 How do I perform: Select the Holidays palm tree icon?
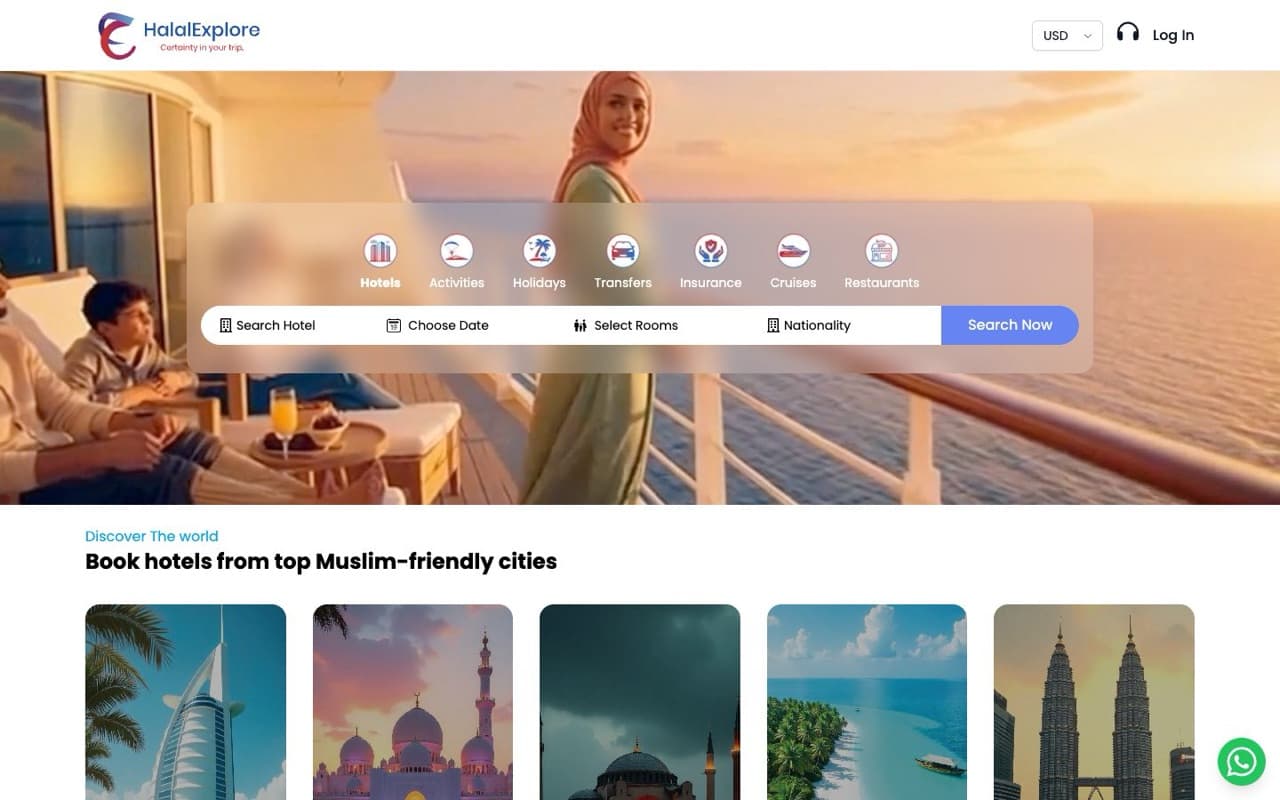click(539, 250)
